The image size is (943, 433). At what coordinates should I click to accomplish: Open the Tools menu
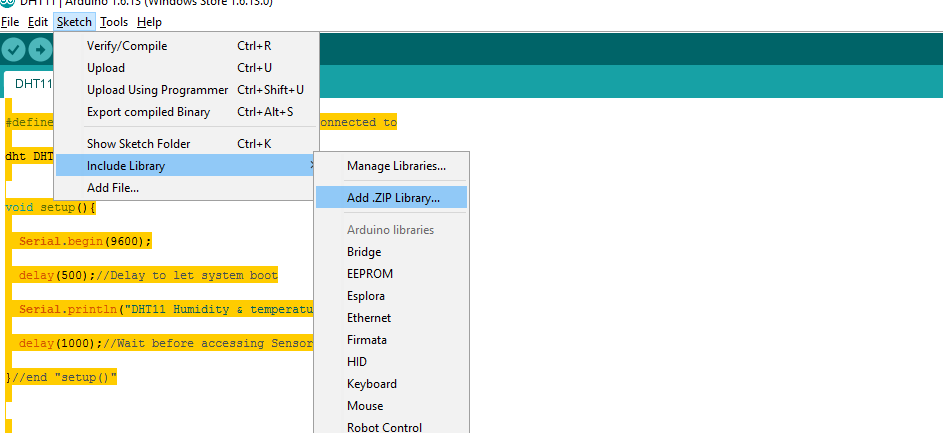pyautogui.click(x=113, y=21)
